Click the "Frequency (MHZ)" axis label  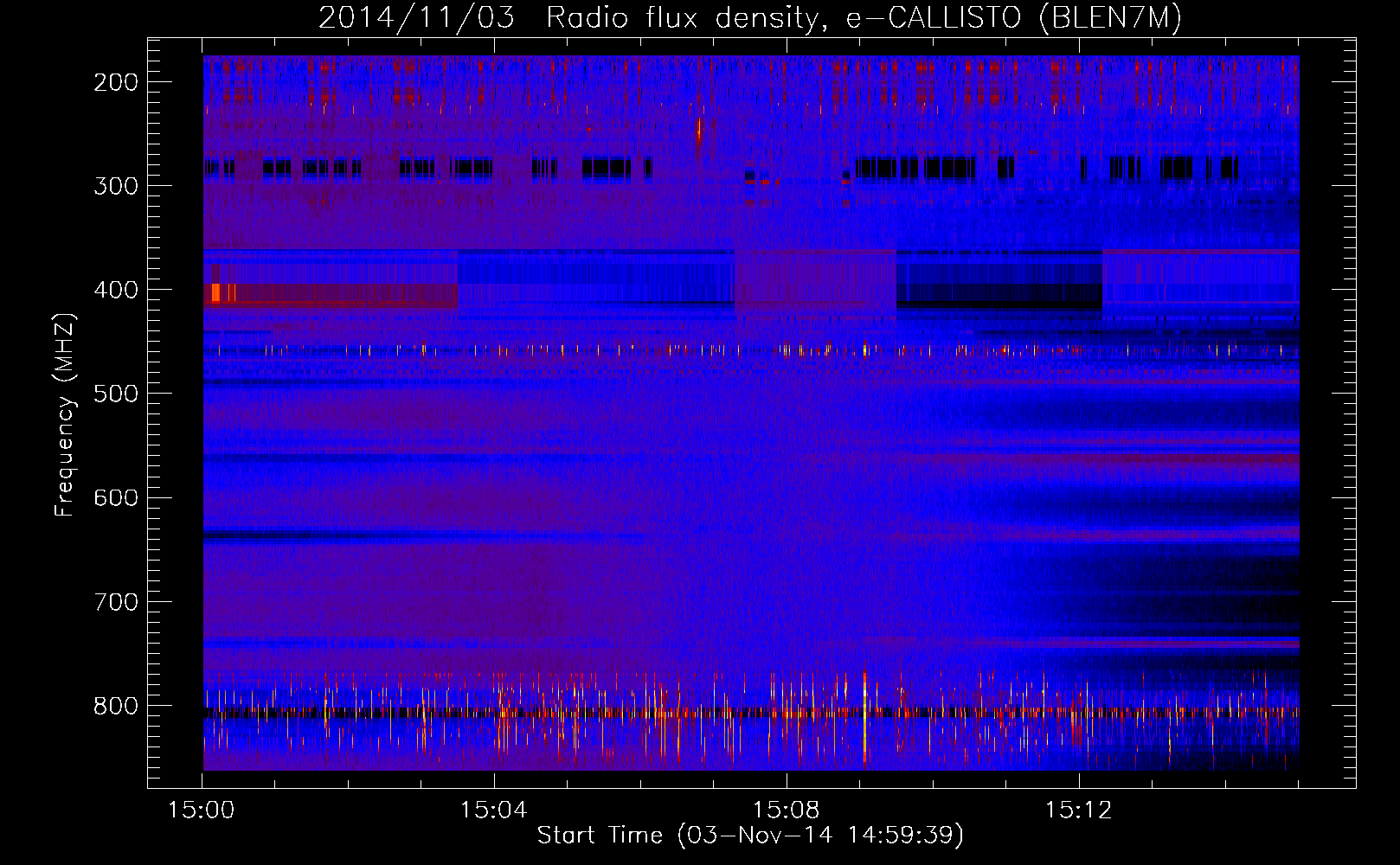(x=66, y=414)
